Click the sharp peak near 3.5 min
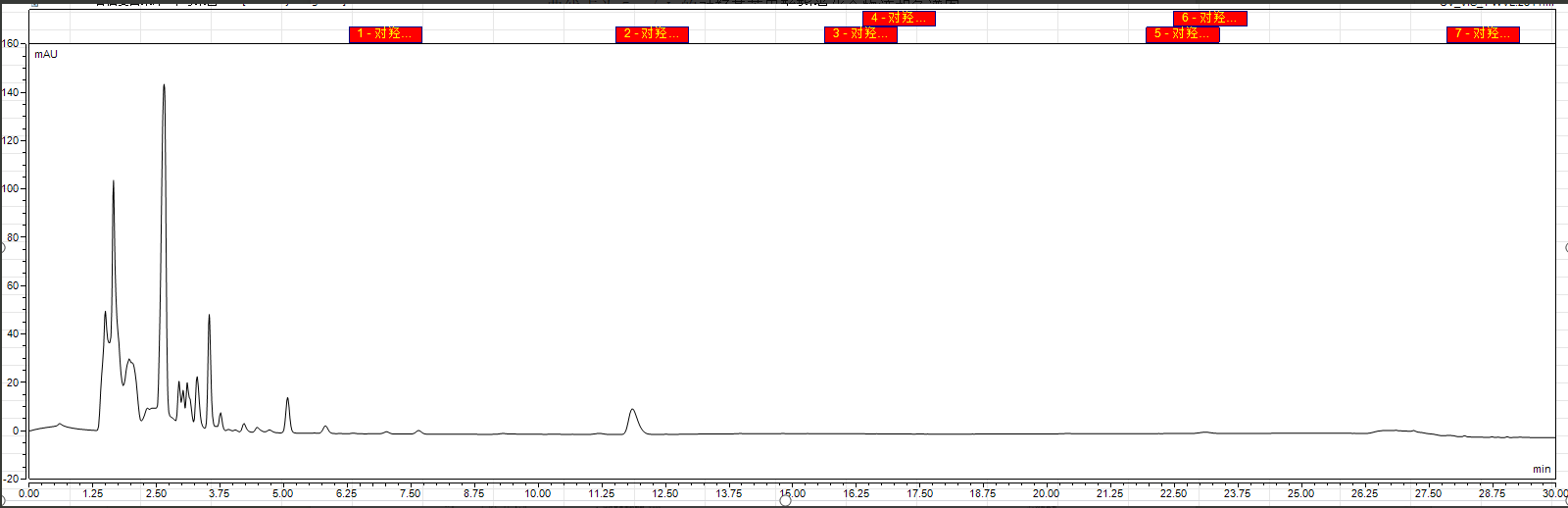The height and width of the screenshot is (508, 1568). (209, 316)
